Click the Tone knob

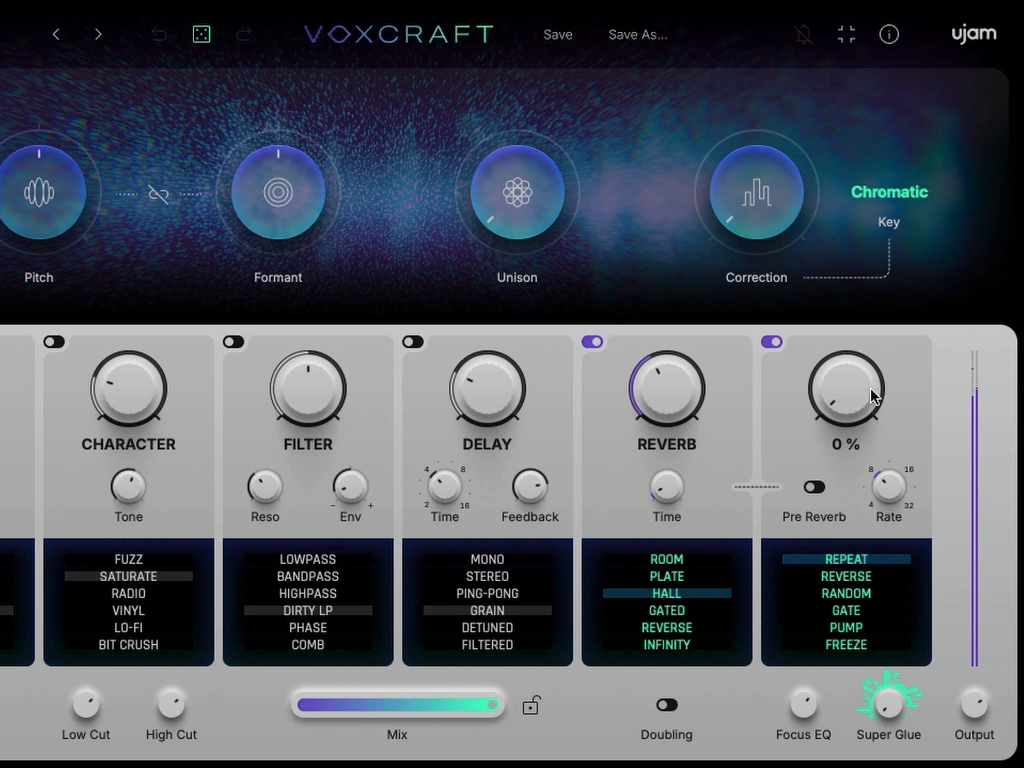pyautogui.click(x=129, y=487)
